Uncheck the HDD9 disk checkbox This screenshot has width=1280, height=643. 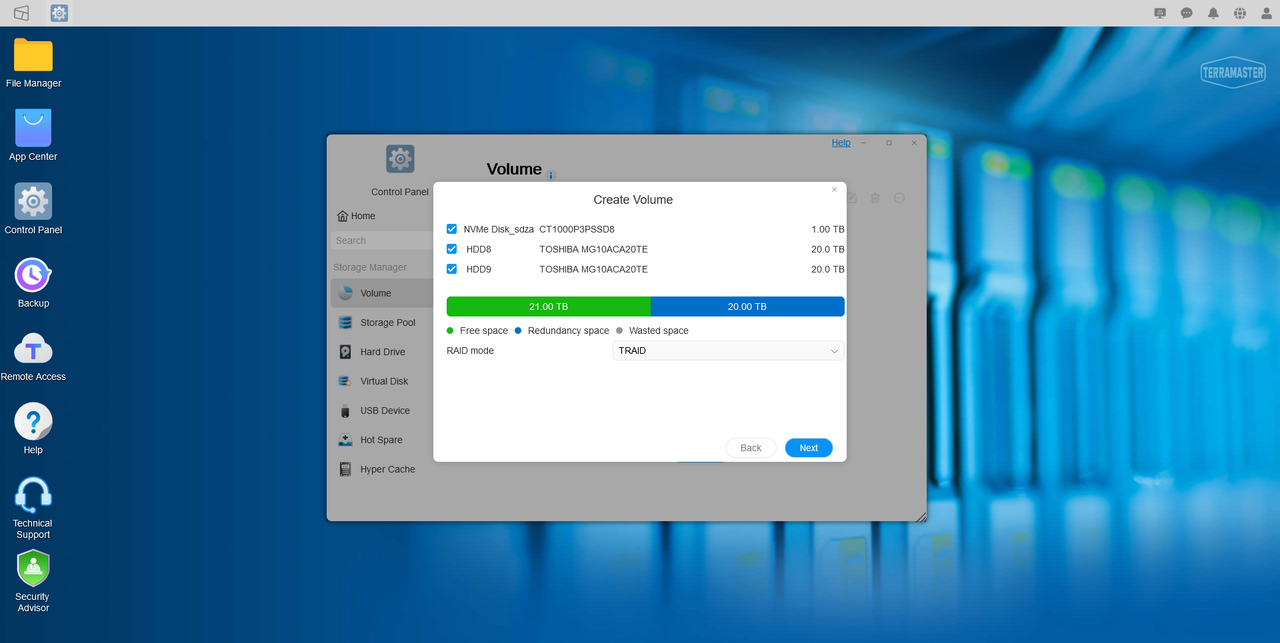pyautogui.click(x=452, y=269)
